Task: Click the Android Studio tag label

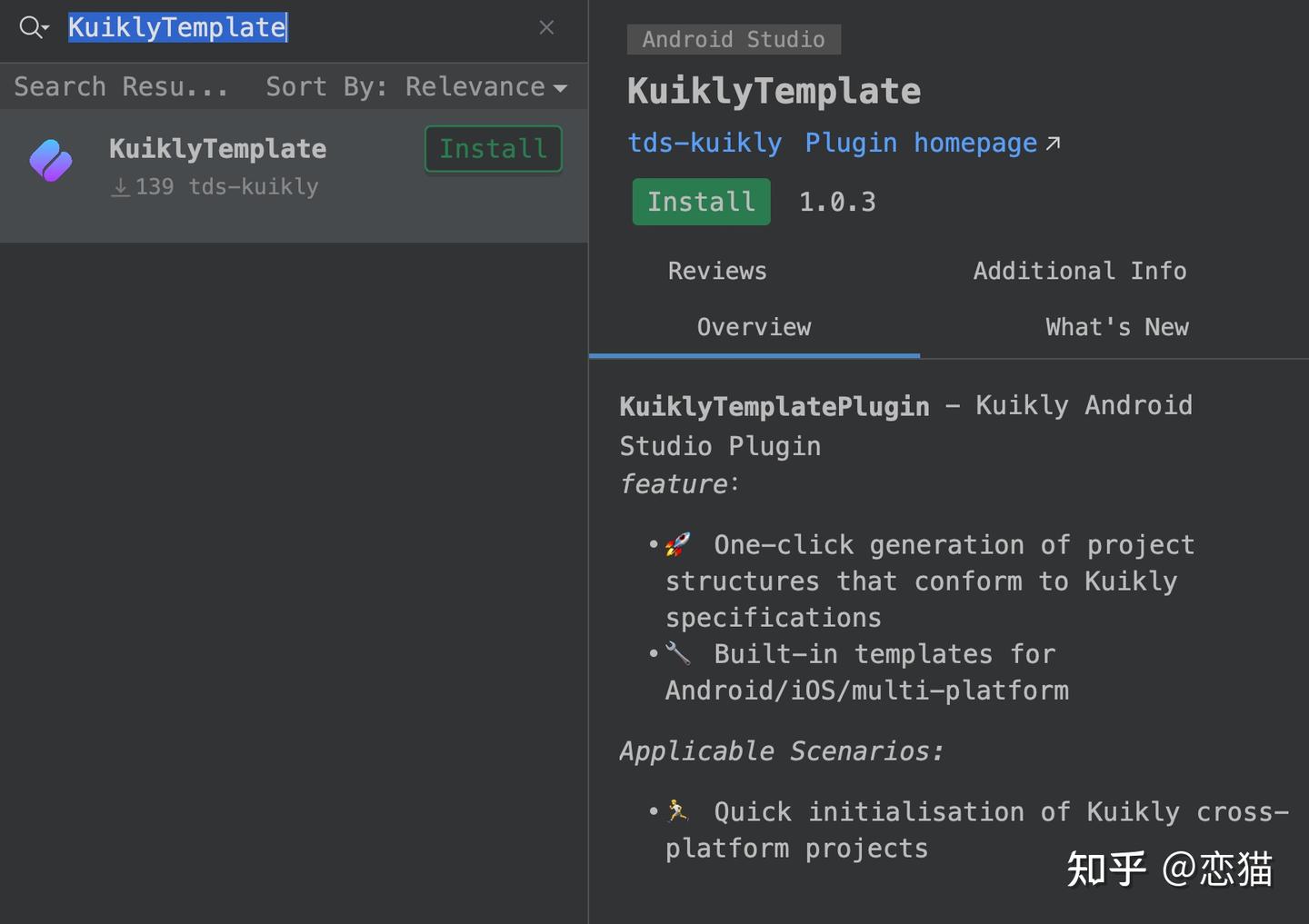Action: 734,39
